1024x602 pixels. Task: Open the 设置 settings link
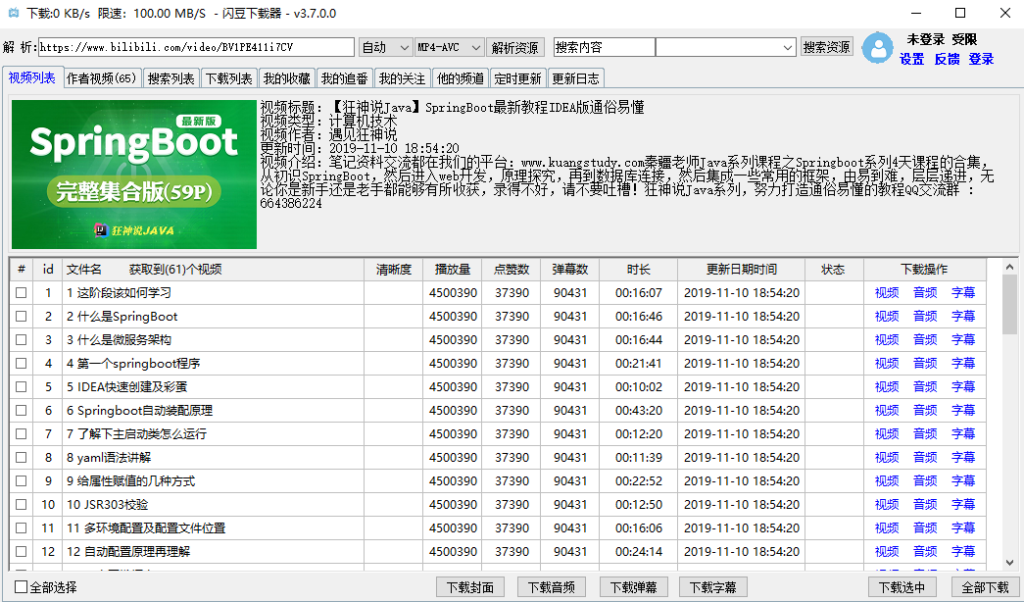click(912, 58)
